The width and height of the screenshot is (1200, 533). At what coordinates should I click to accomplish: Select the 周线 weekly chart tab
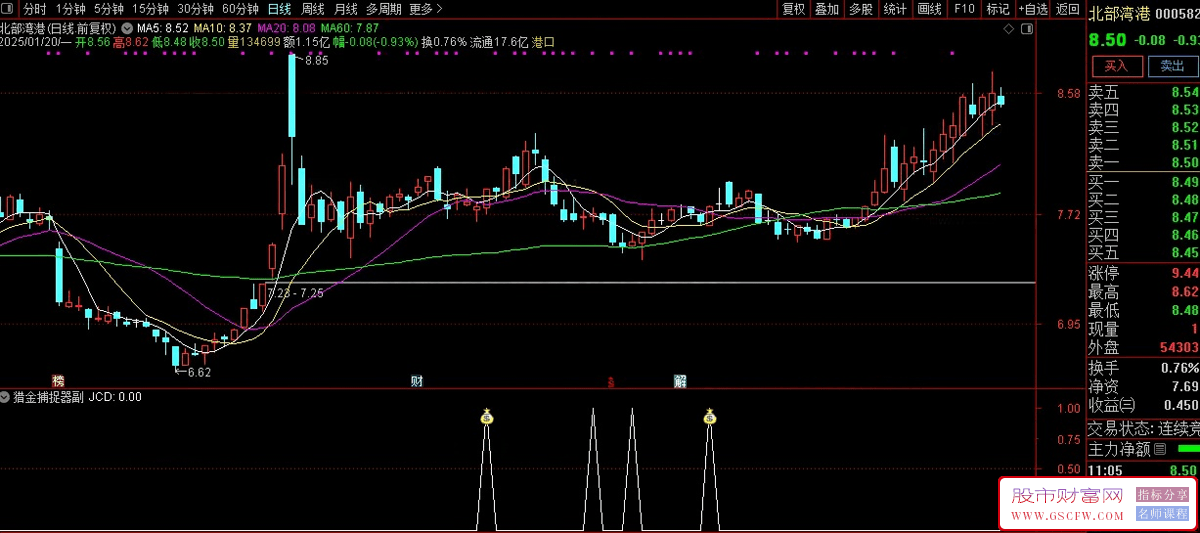click(313, 9)
